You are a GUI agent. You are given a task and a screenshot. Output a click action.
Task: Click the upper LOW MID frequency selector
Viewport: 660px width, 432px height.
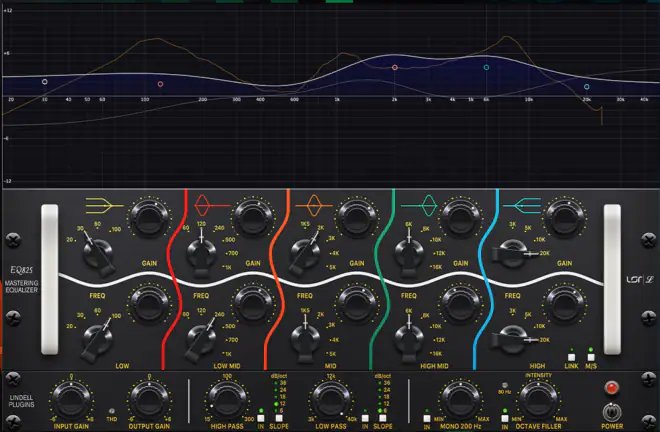pos(201,253)
